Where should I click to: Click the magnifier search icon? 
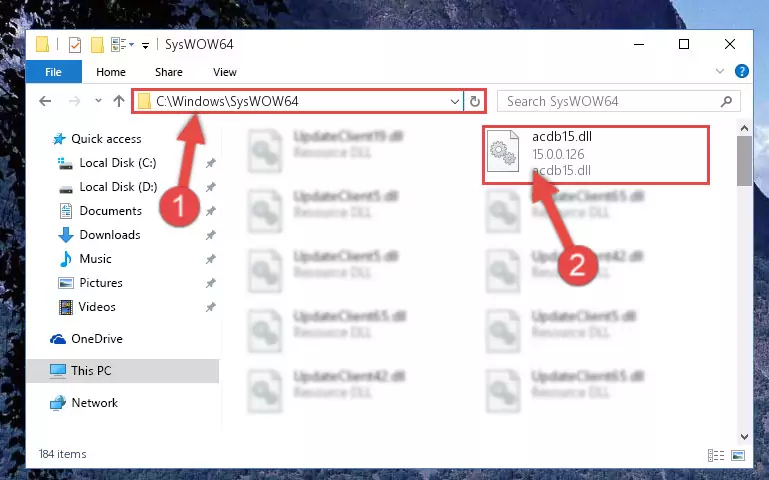[x=726, y=101]
